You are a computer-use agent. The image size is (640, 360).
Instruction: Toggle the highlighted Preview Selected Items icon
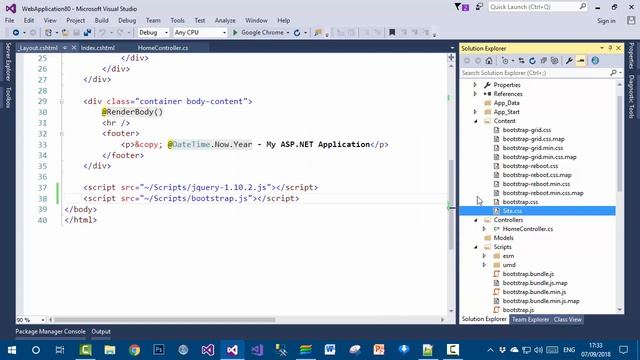point(581,61)
